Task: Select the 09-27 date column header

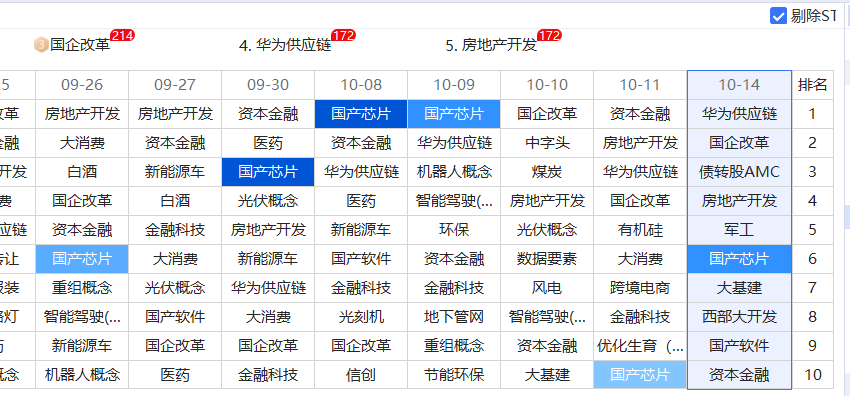Action: pyautogui.click(x=175, y=85)
